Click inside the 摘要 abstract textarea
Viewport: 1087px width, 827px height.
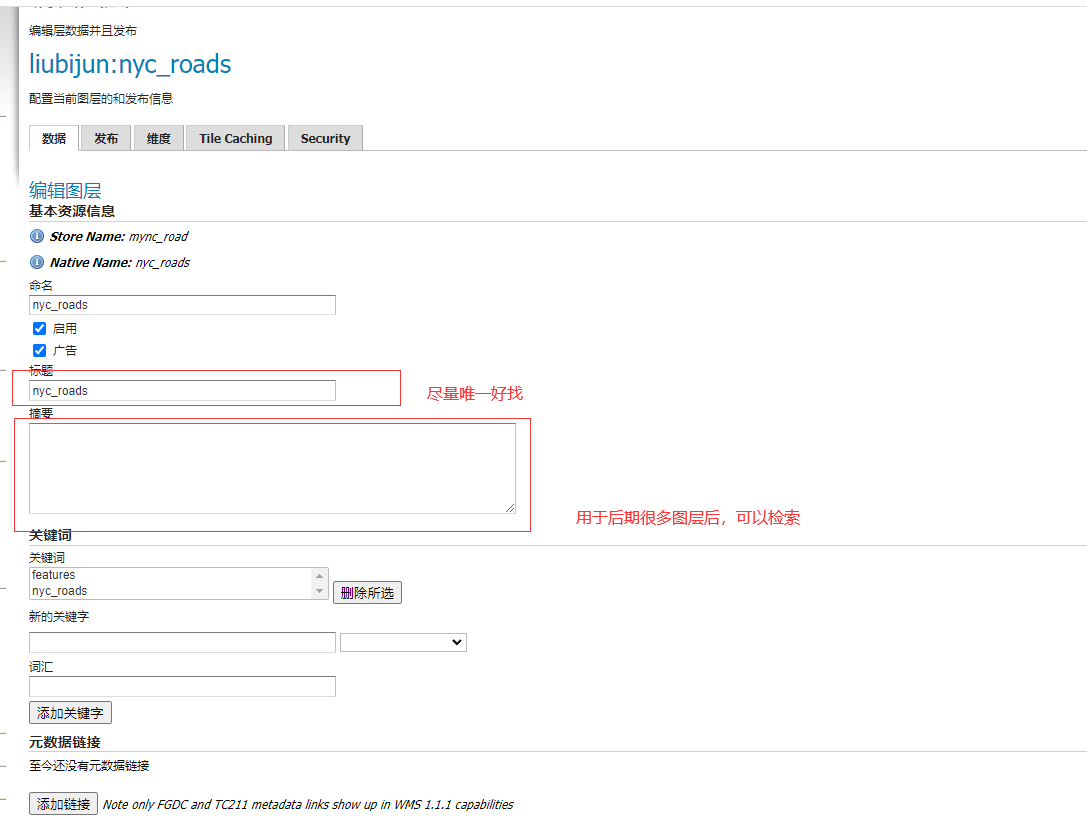tap(272, 469)
